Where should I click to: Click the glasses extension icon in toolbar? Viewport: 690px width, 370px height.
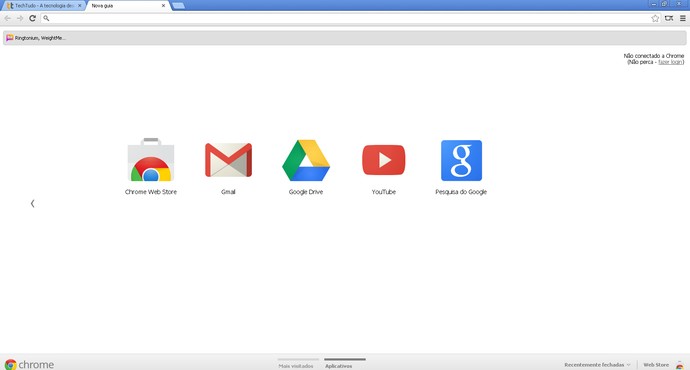pos(669,18)
